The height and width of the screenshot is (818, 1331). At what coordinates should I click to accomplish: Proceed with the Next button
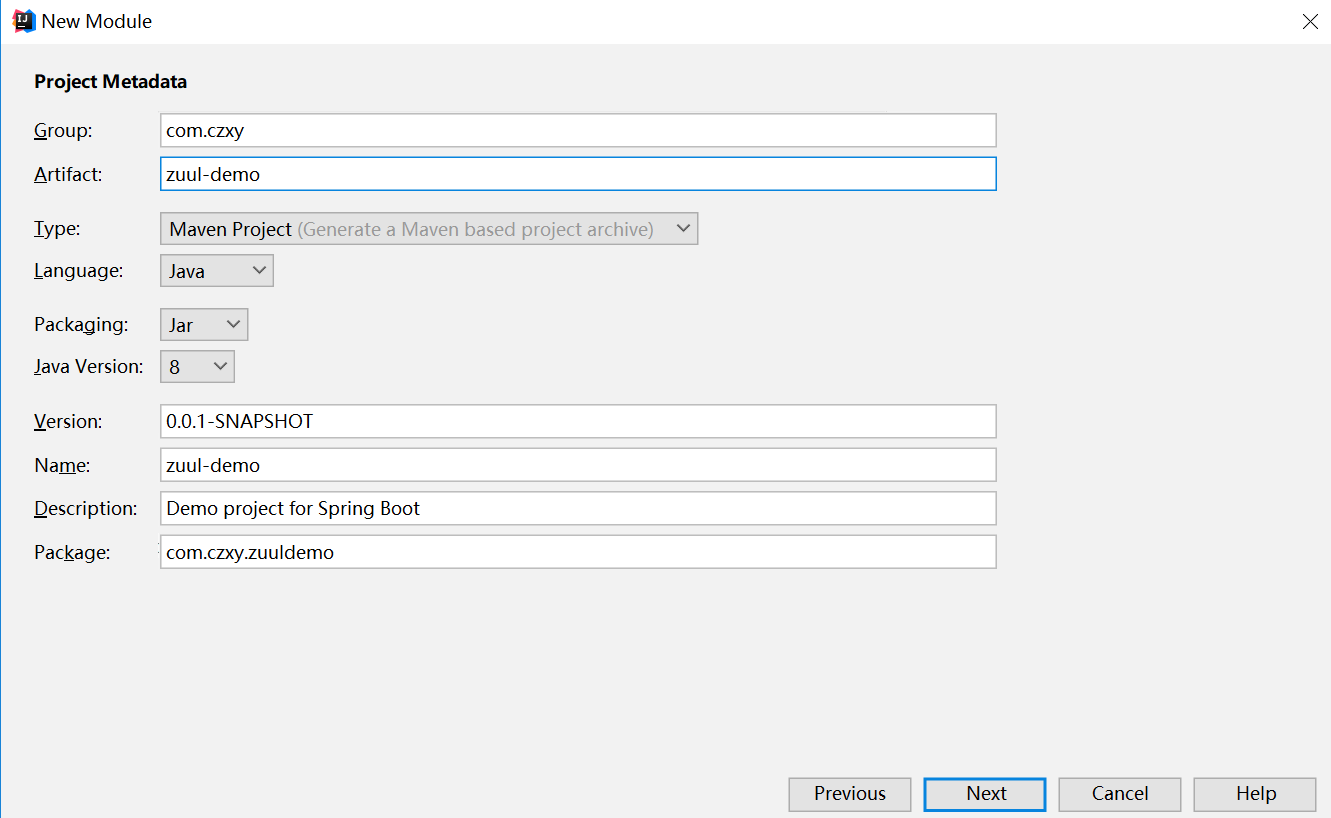(x=985, y=794)
